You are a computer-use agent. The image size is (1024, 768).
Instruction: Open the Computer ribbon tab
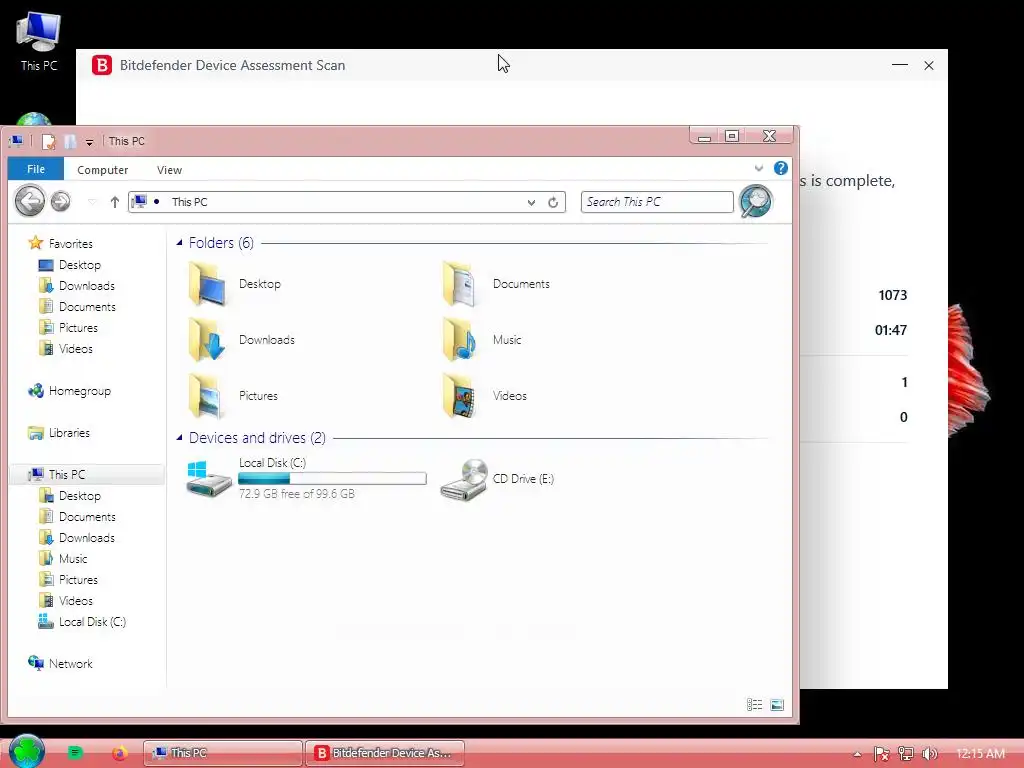pyautogui.click(x=103, y=170)
